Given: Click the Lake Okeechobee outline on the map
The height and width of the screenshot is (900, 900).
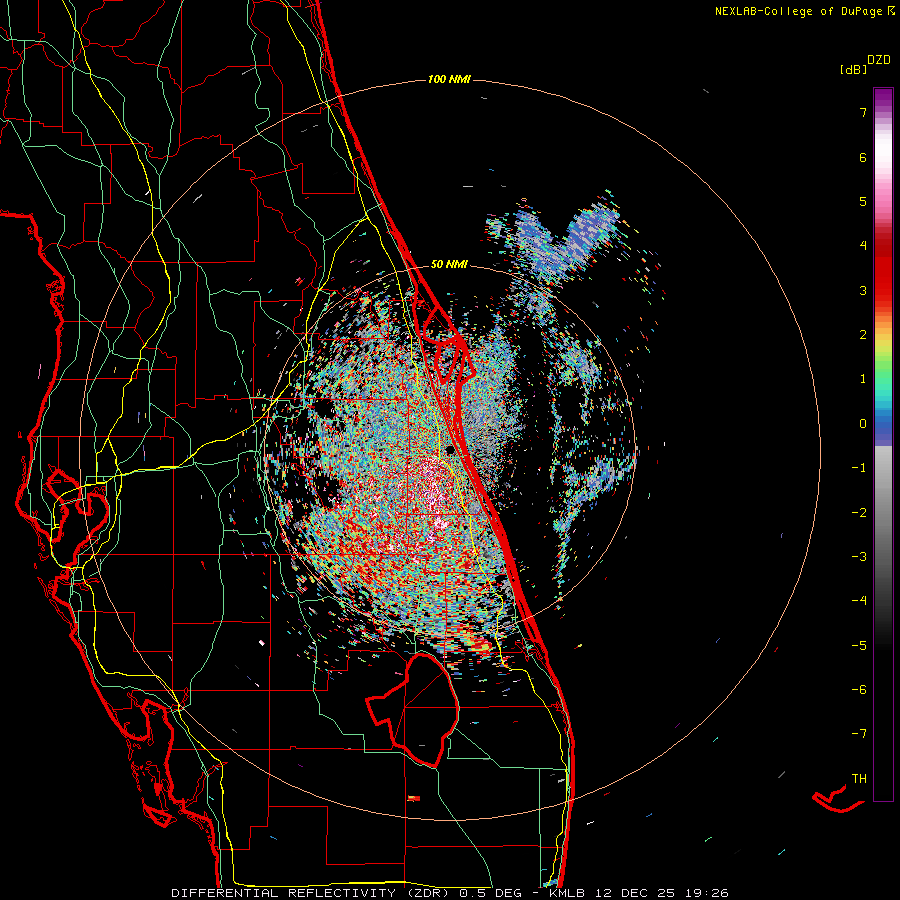Looking at the screenshot, I should click(x=413, y=709).
